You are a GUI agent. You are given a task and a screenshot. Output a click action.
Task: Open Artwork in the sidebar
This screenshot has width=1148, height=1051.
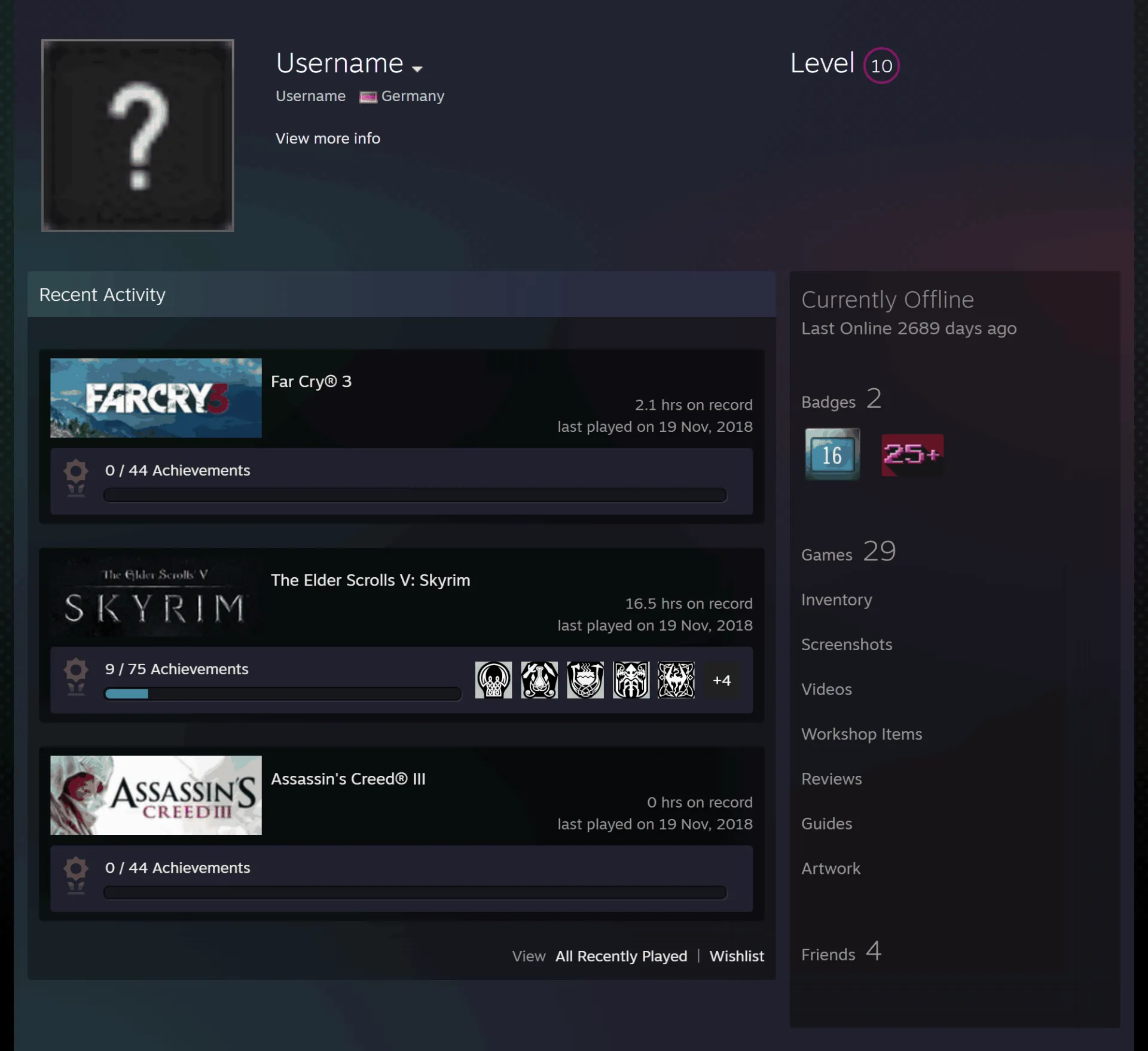coord(831,869)
